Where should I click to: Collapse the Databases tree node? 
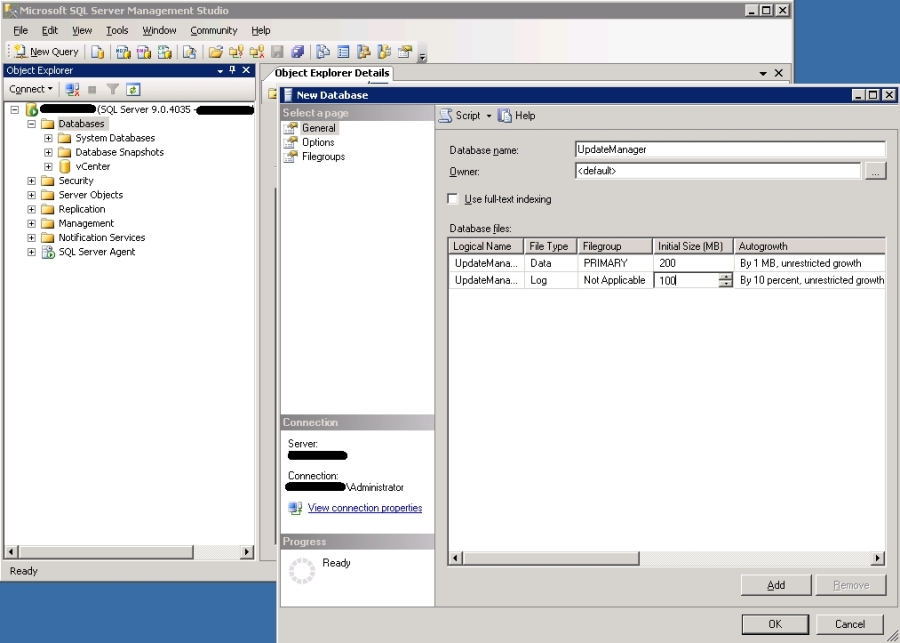32,123
